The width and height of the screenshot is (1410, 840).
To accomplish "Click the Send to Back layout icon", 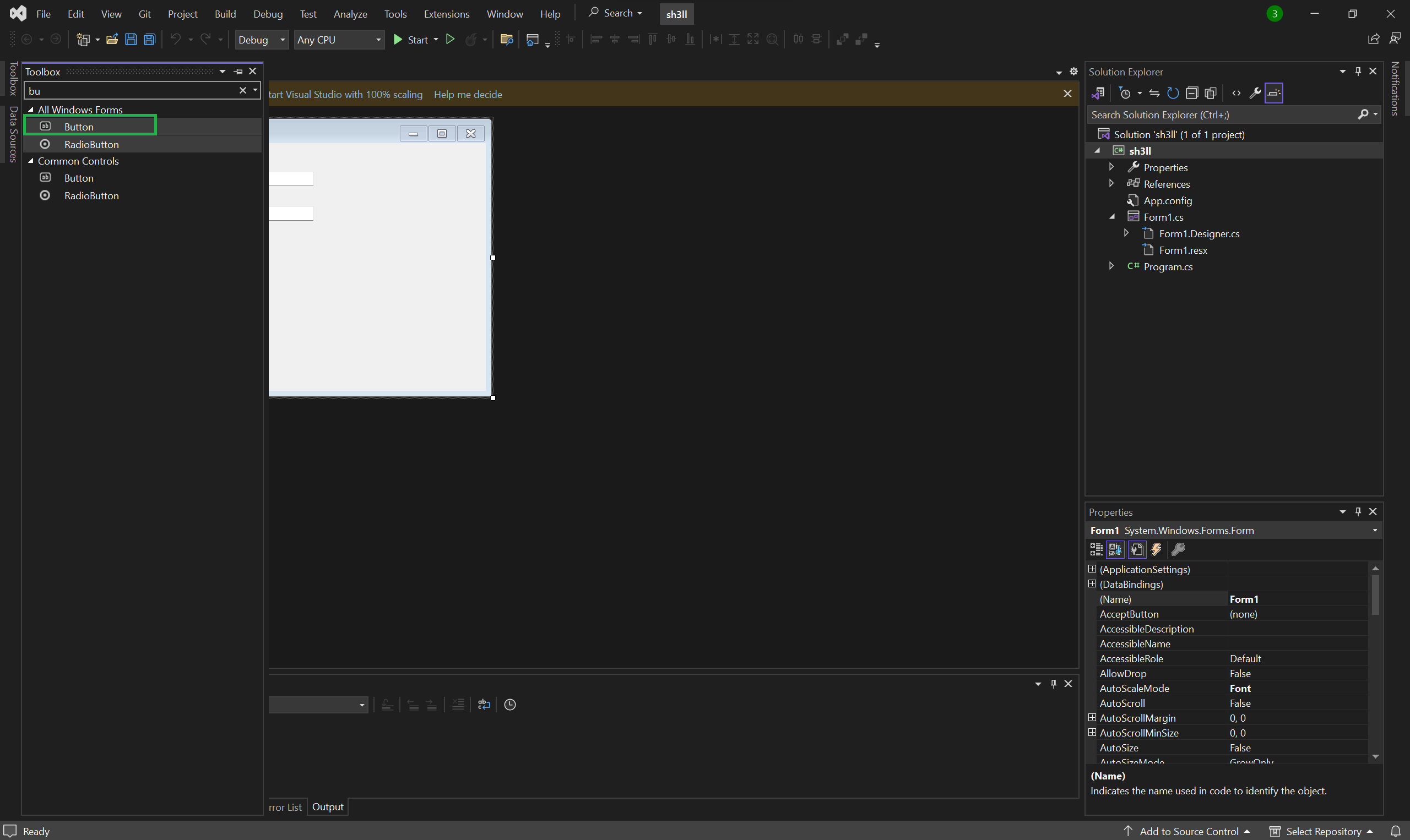I will point(861,40).
